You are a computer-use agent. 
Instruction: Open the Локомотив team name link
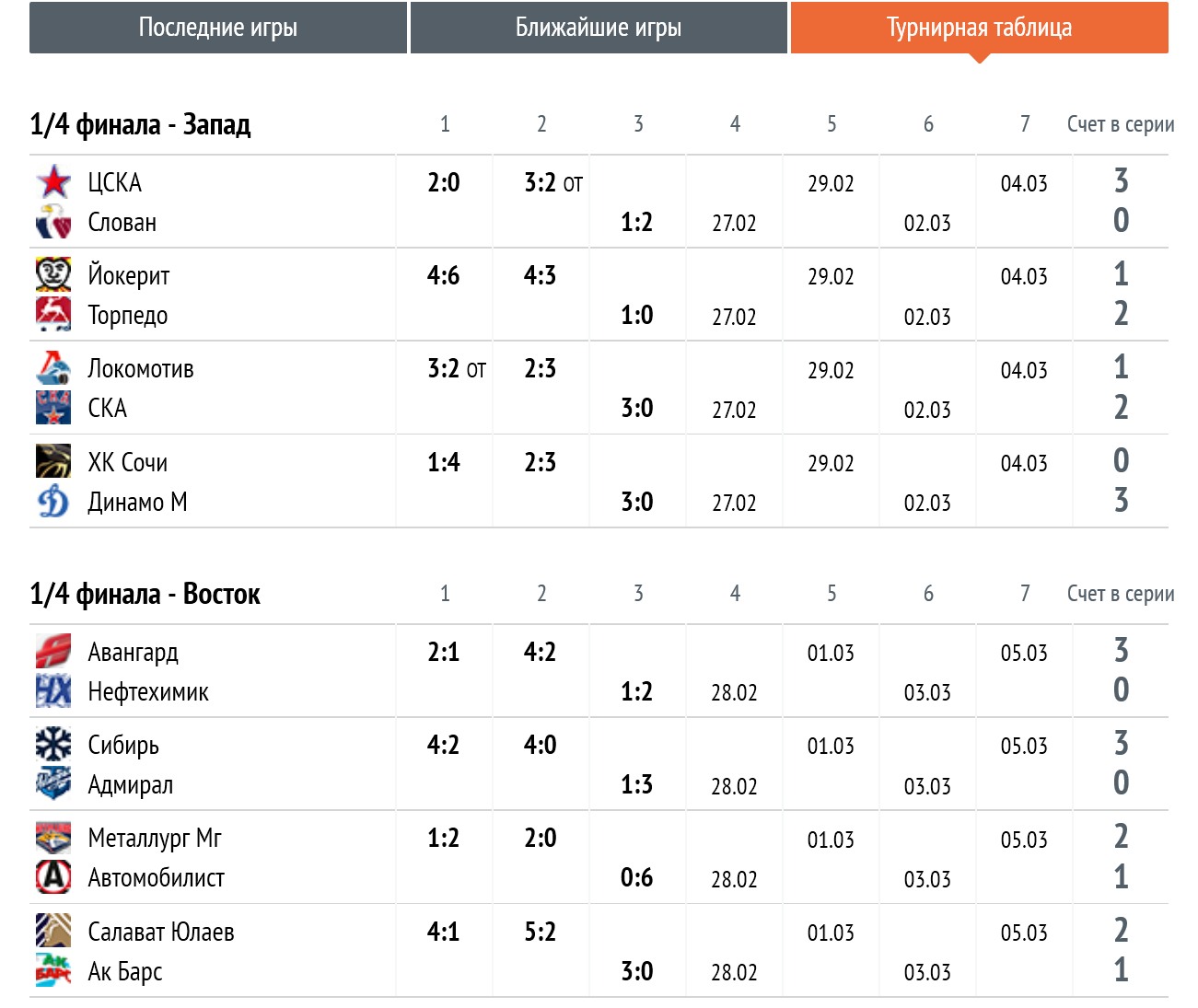click(141, 369)
